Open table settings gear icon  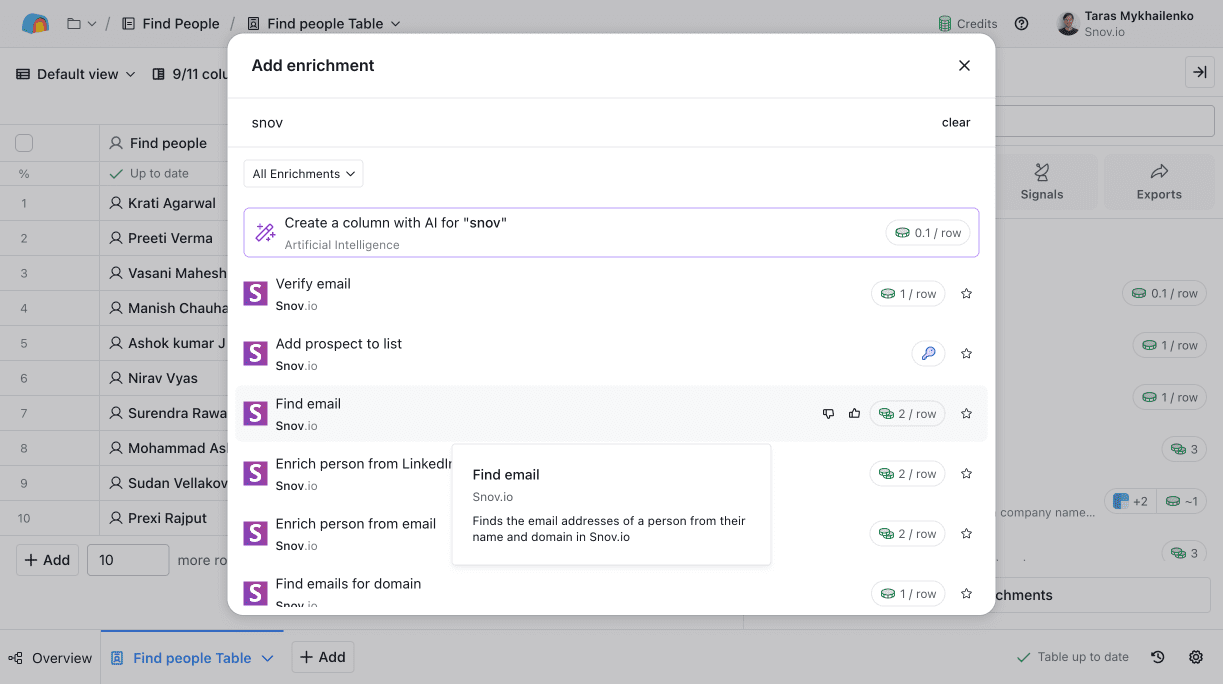click(1196, 657)
